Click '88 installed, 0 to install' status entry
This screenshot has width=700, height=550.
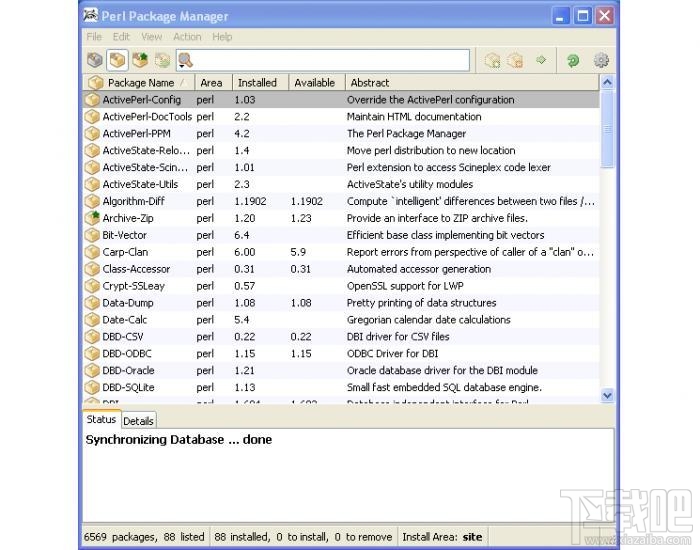(303, 537)
